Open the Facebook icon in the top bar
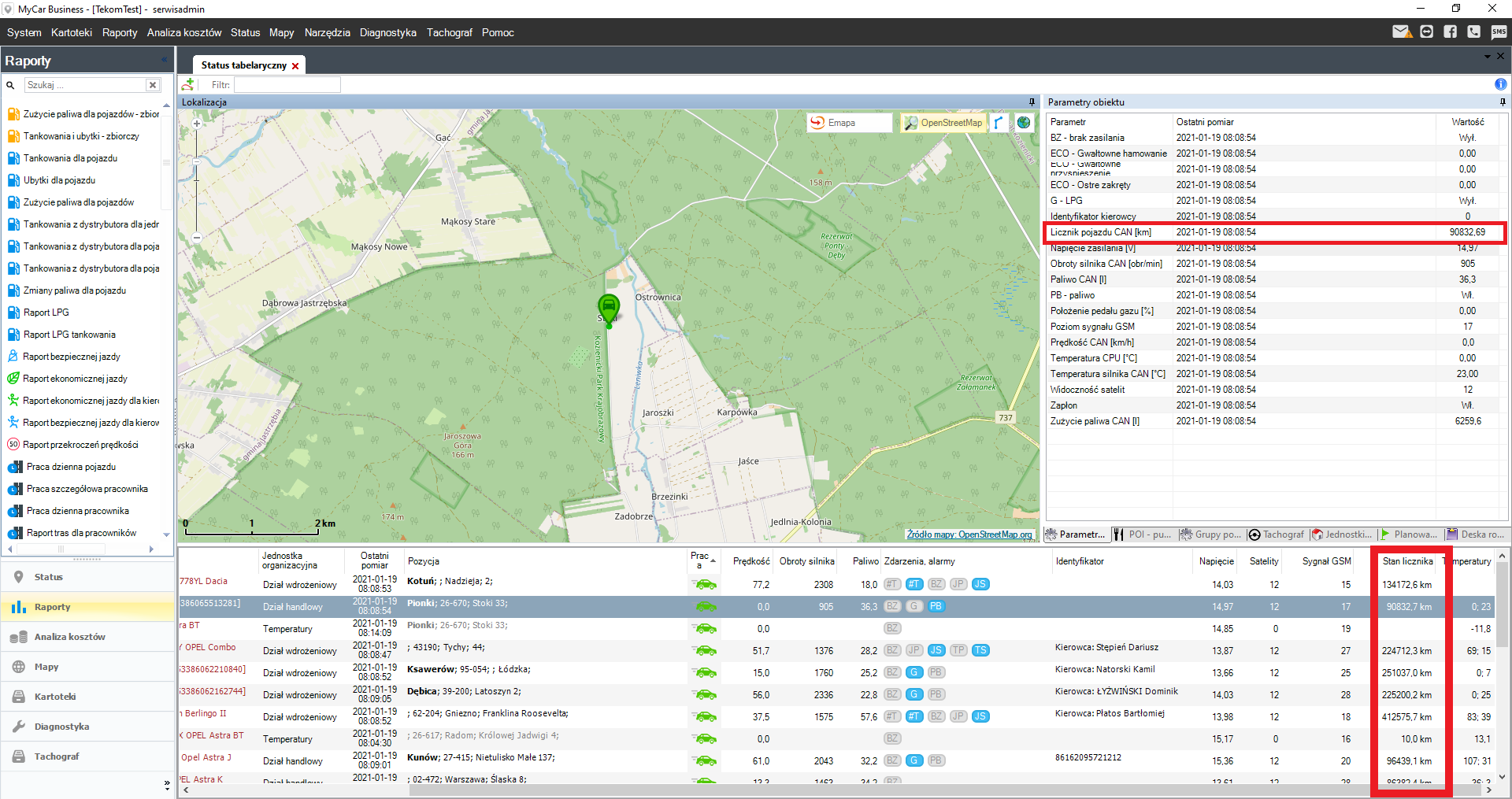The height and width of the screenshot is (799, 1512). (1450, 32)
